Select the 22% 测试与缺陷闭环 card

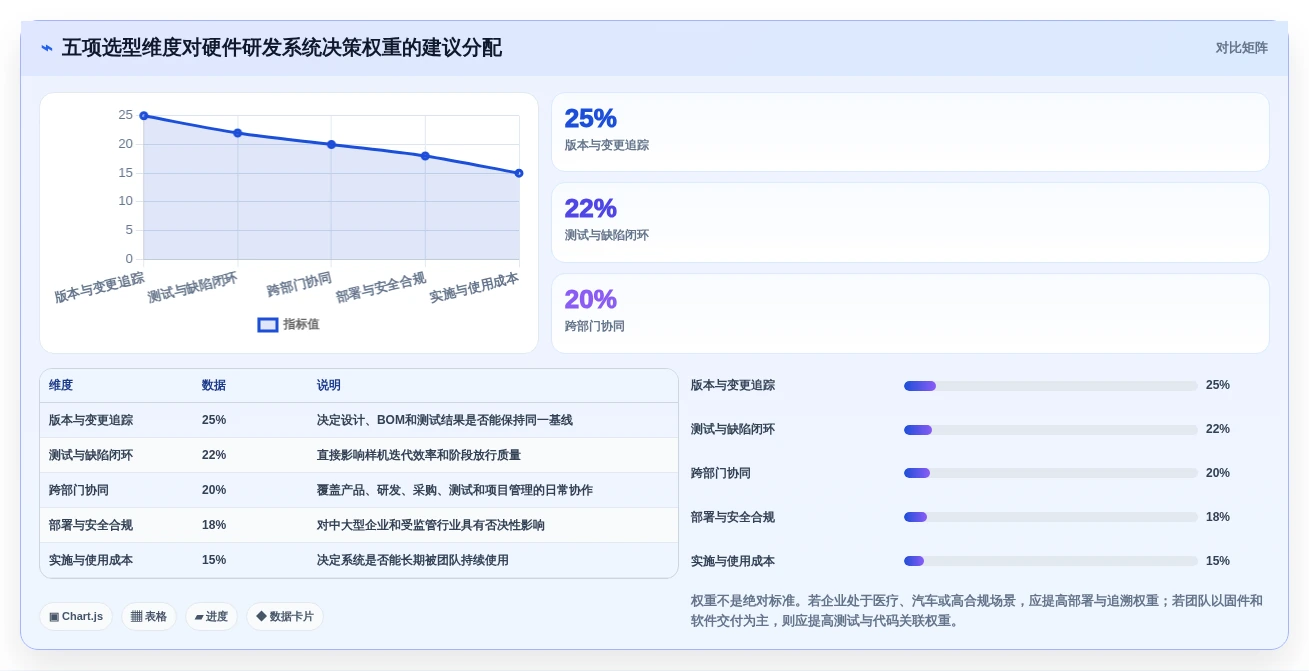(x=910, y=222)
